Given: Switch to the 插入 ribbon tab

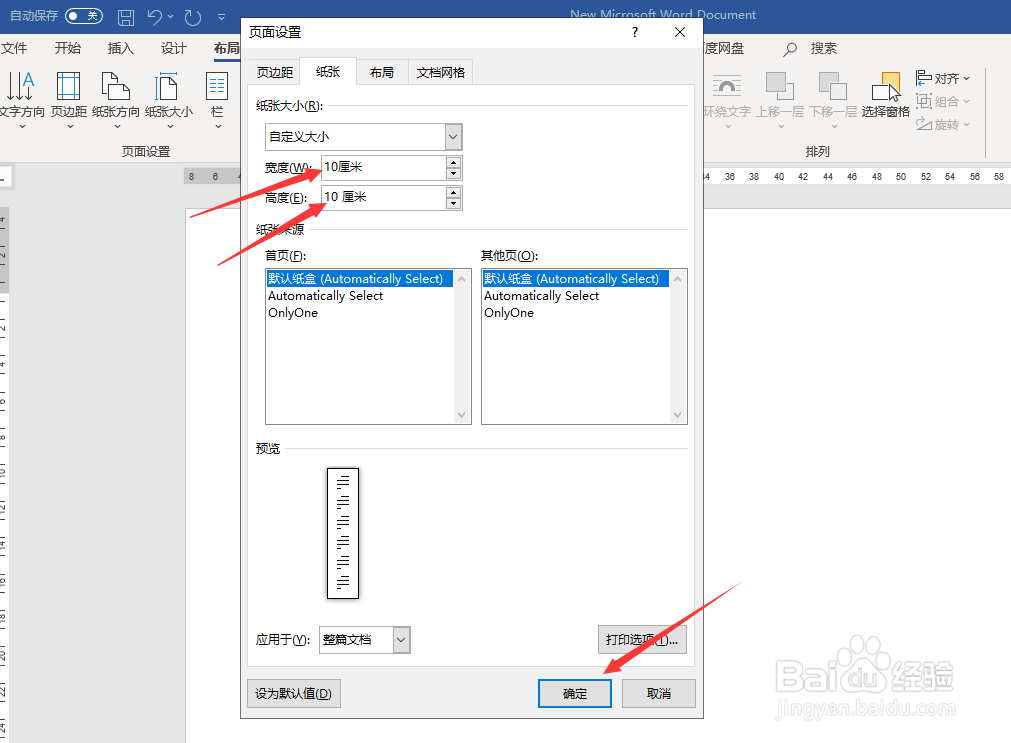Looking at the screenshot, I should tap(121, 48).
